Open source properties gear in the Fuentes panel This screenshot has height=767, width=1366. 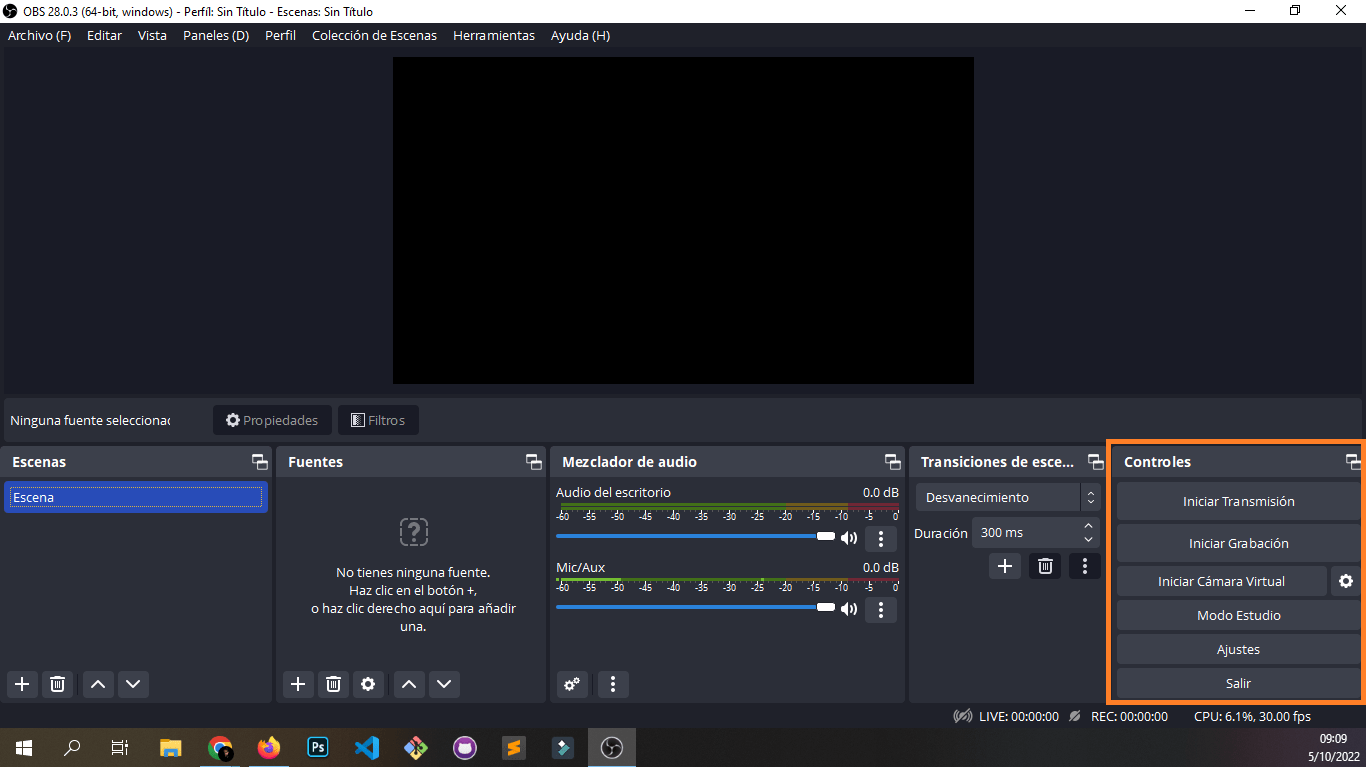[x=368, y=684]
